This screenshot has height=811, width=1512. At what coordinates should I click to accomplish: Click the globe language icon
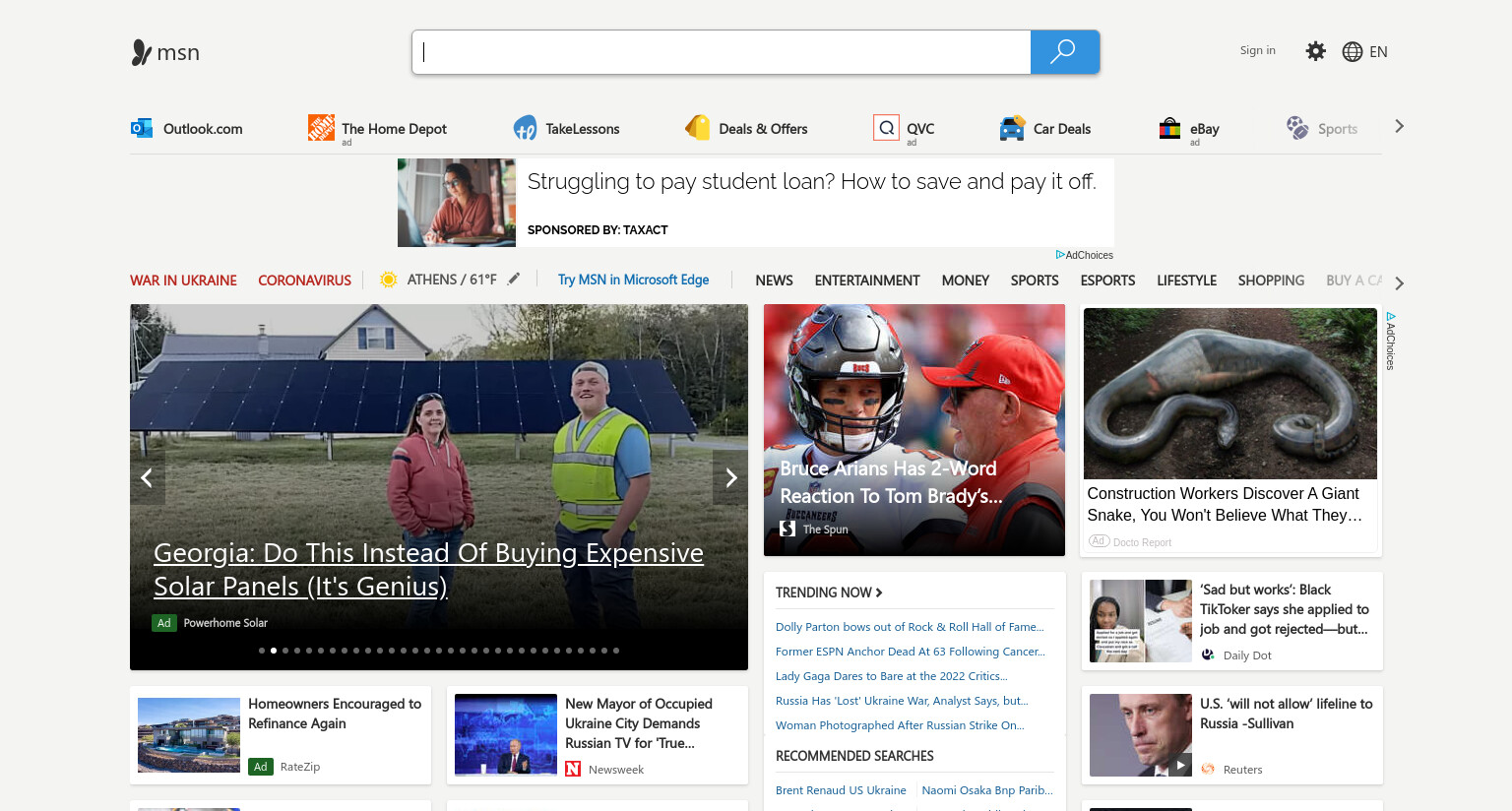tap(1353, 52)
